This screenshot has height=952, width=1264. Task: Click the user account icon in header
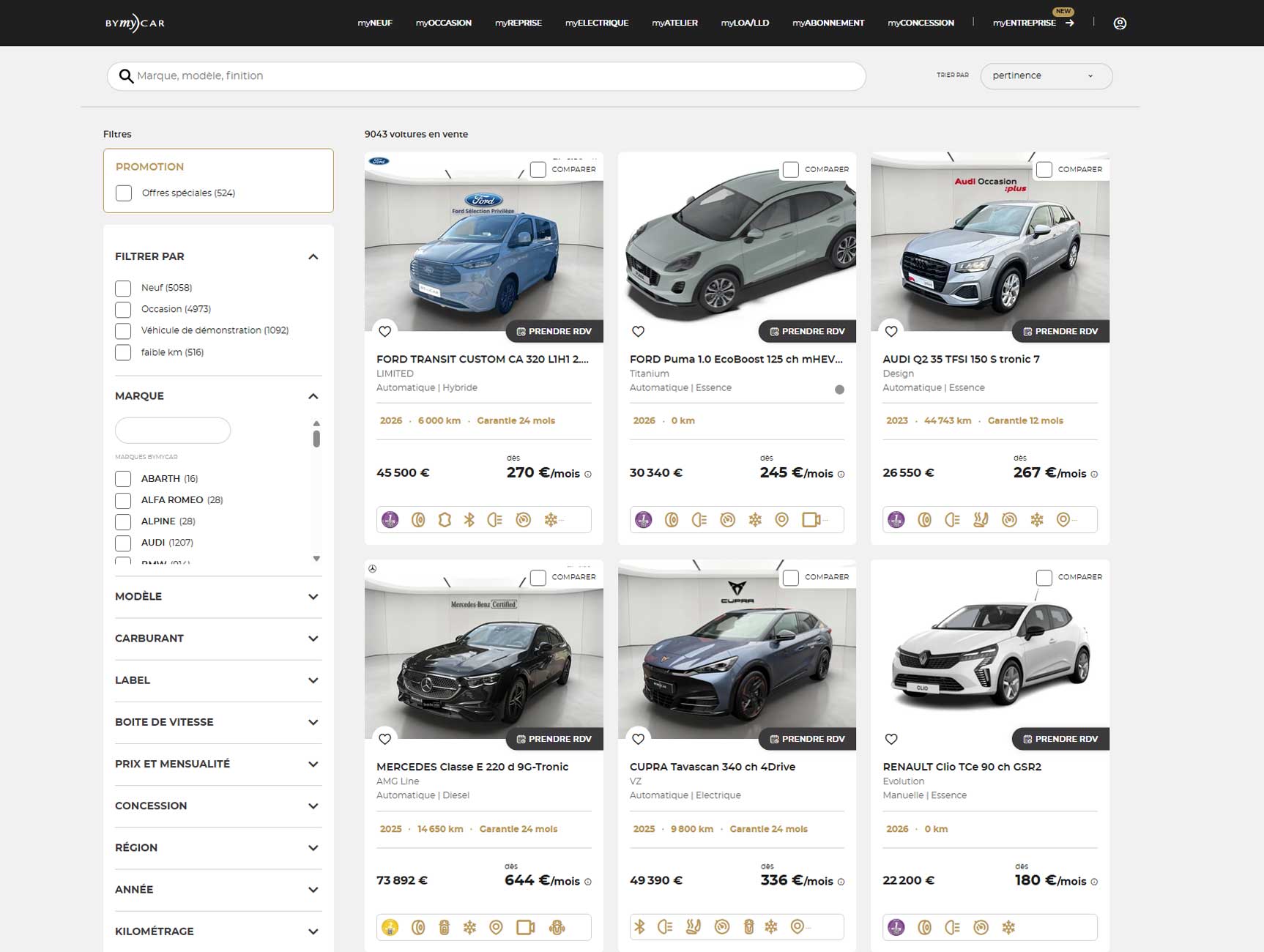1119,23
